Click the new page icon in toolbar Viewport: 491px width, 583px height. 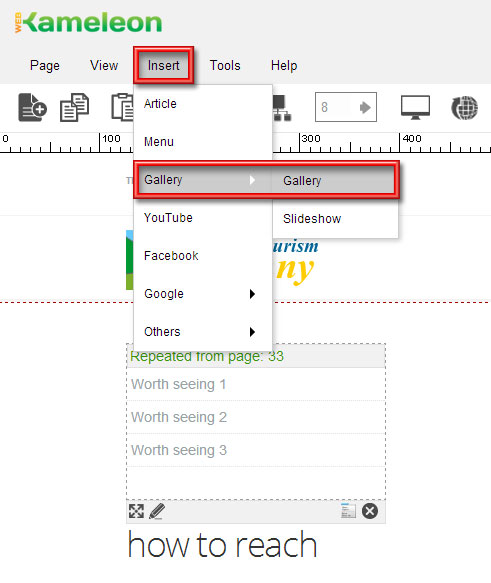[32, 107]
